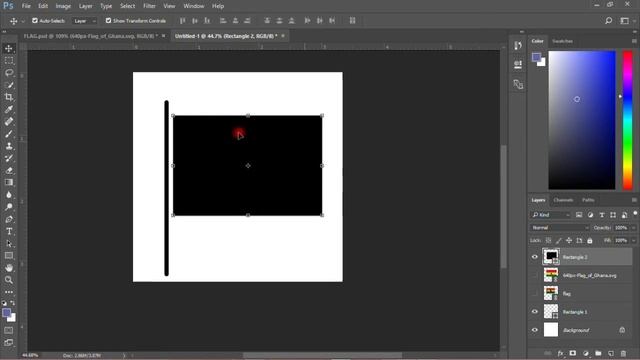This screenshot has height=360, width=640.
Task: Open the Normal blend mode dropdown
Action: pos(560,228)
